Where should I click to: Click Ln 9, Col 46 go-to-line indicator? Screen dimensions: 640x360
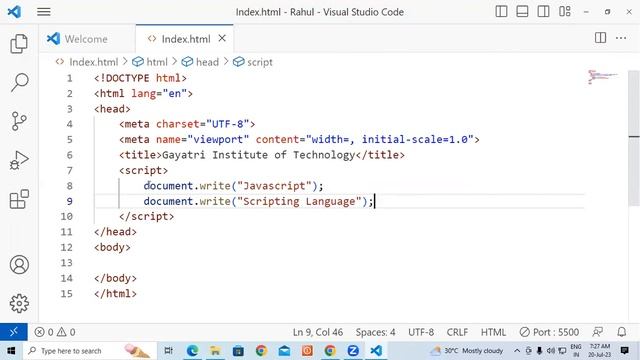tap(318, 332)
